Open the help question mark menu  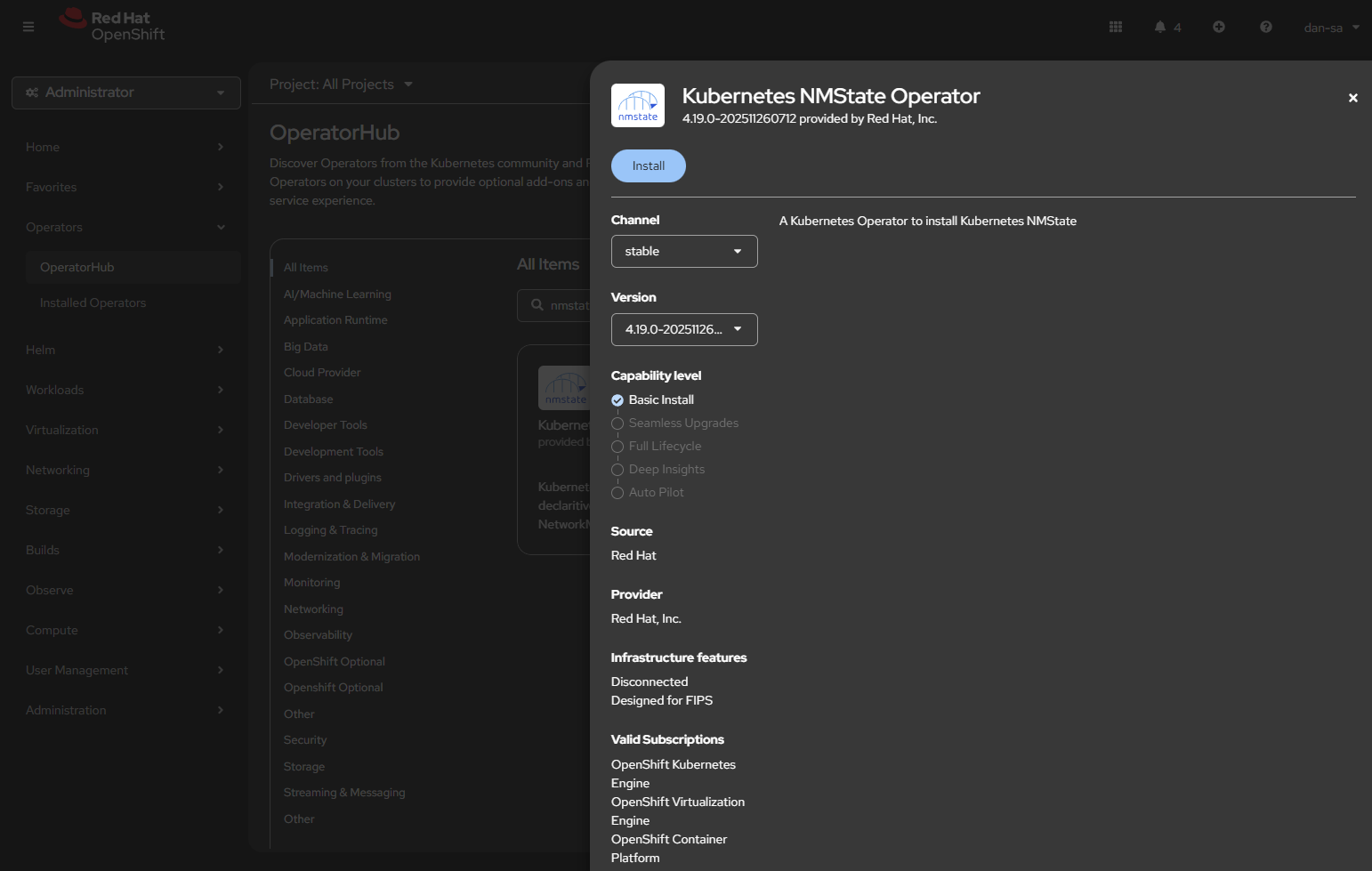pyautogui.click(x=1265, y=27)
